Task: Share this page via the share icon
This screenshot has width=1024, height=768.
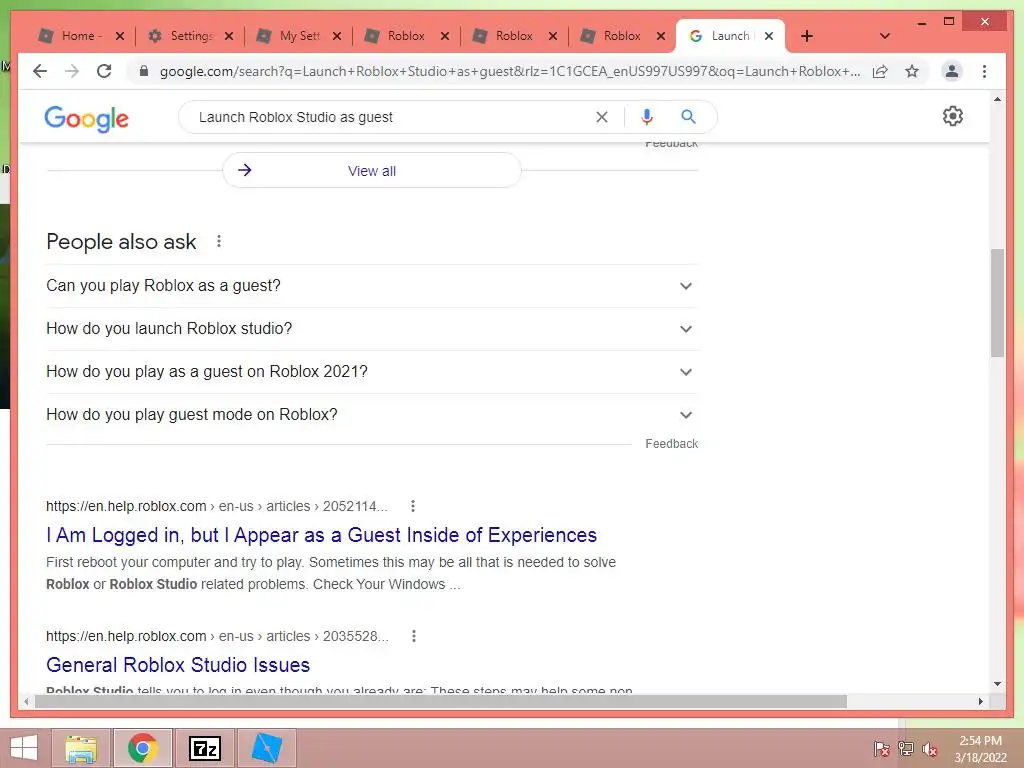Action: coord(880,71)
